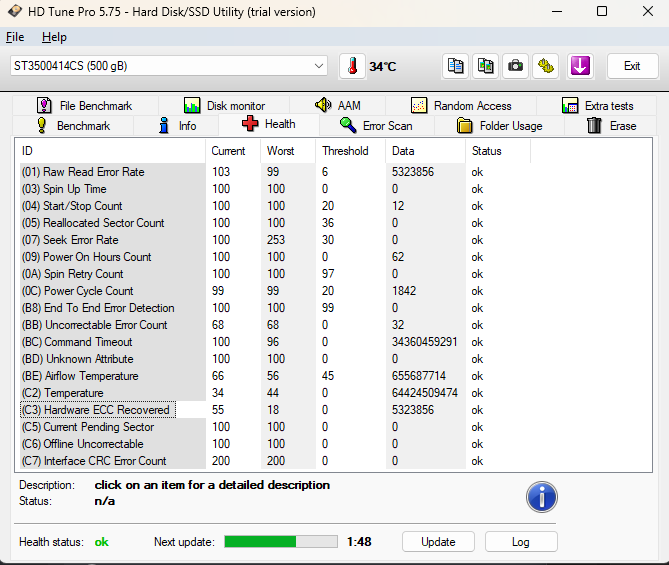Click the Exit button
This screenshot has height=565, width=669.
632,66
